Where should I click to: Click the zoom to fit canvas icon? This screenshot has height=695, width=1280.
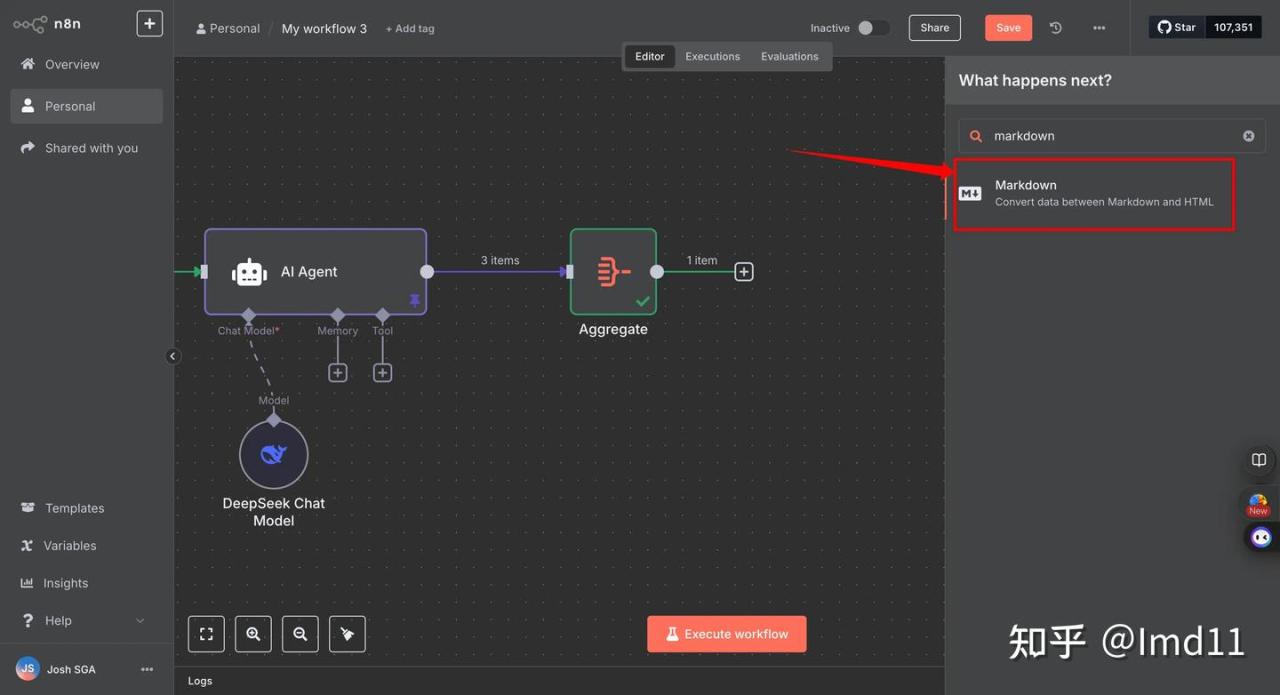coord(206,634)
